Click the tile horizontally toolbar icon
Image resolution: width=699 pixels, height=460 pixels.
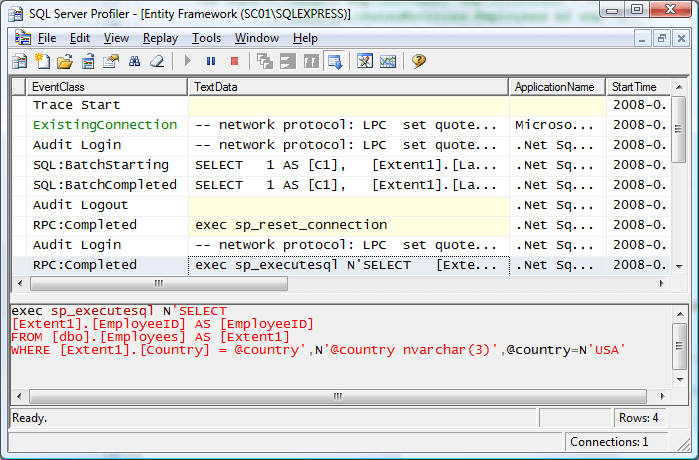pyautogui.click(x=288, y=61)
